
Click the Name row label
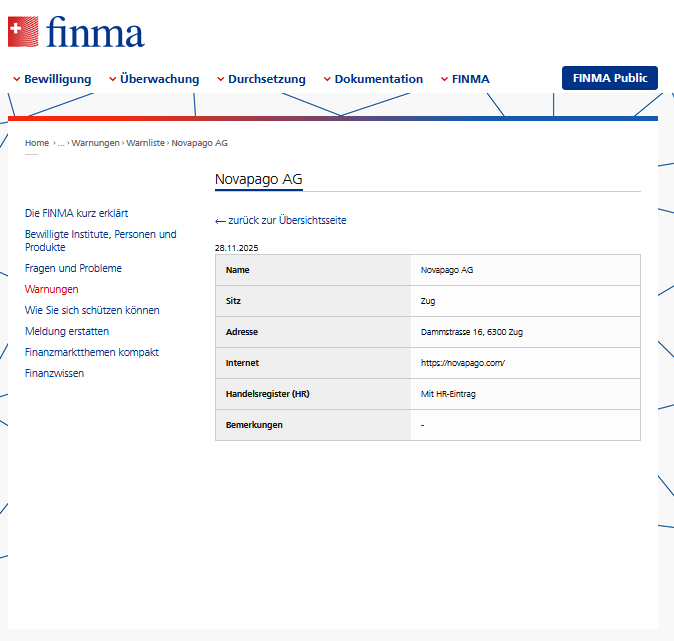(x=237, y=270)
